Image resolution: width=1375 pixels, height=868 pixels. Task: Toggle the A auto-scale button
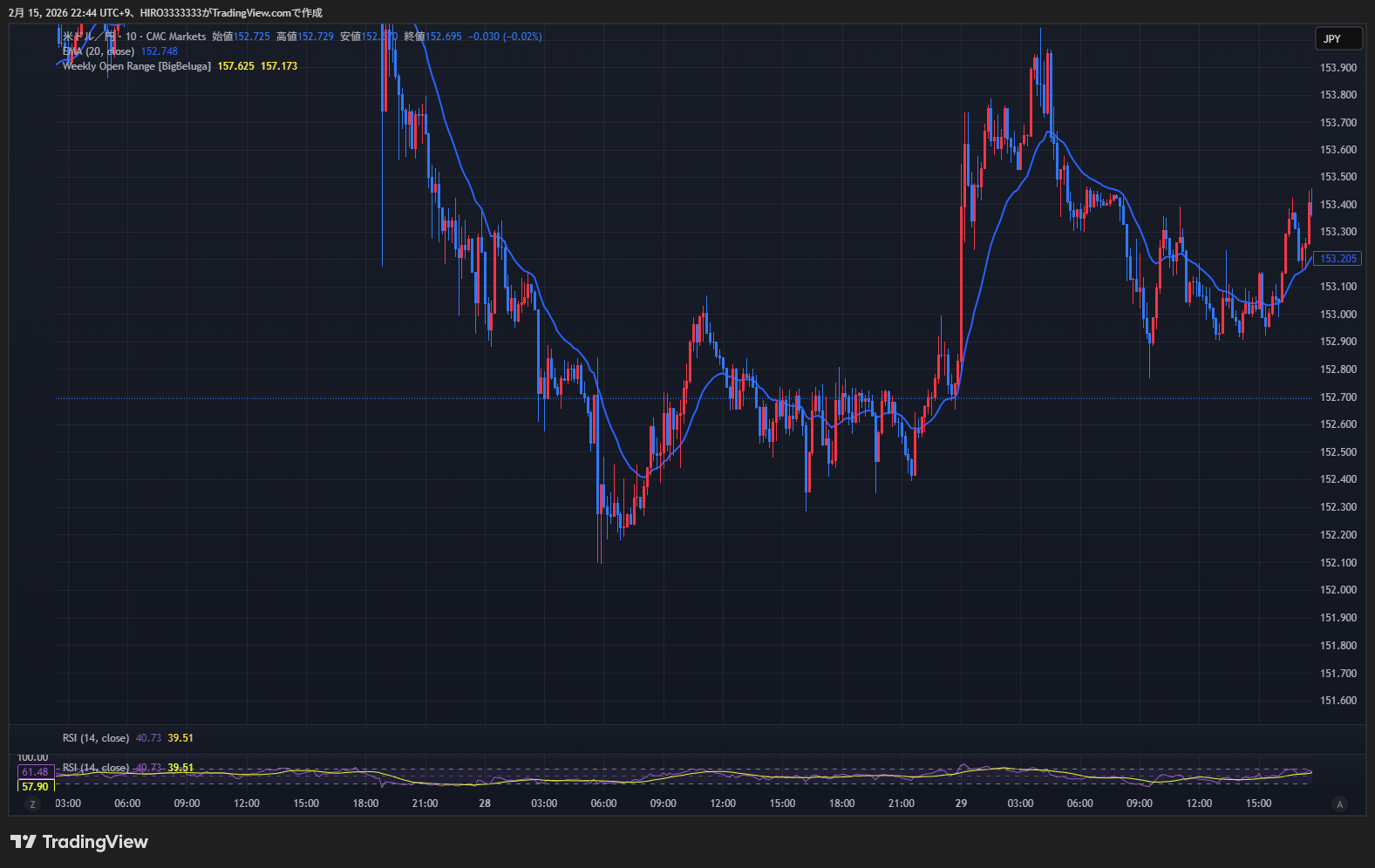click(x=1340, y=804)
